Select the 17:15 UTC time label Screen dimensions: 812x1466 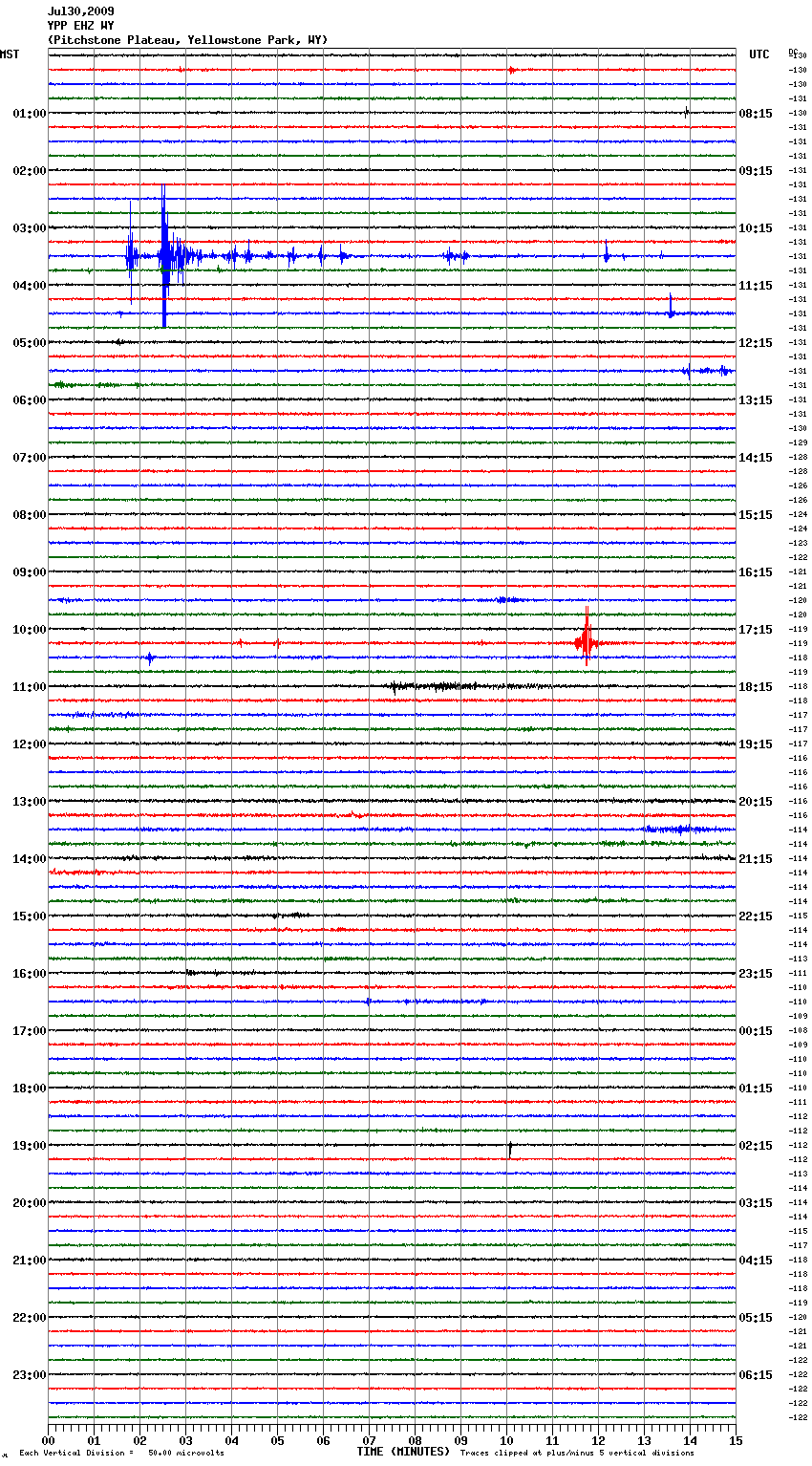click(x=756, y=630)
